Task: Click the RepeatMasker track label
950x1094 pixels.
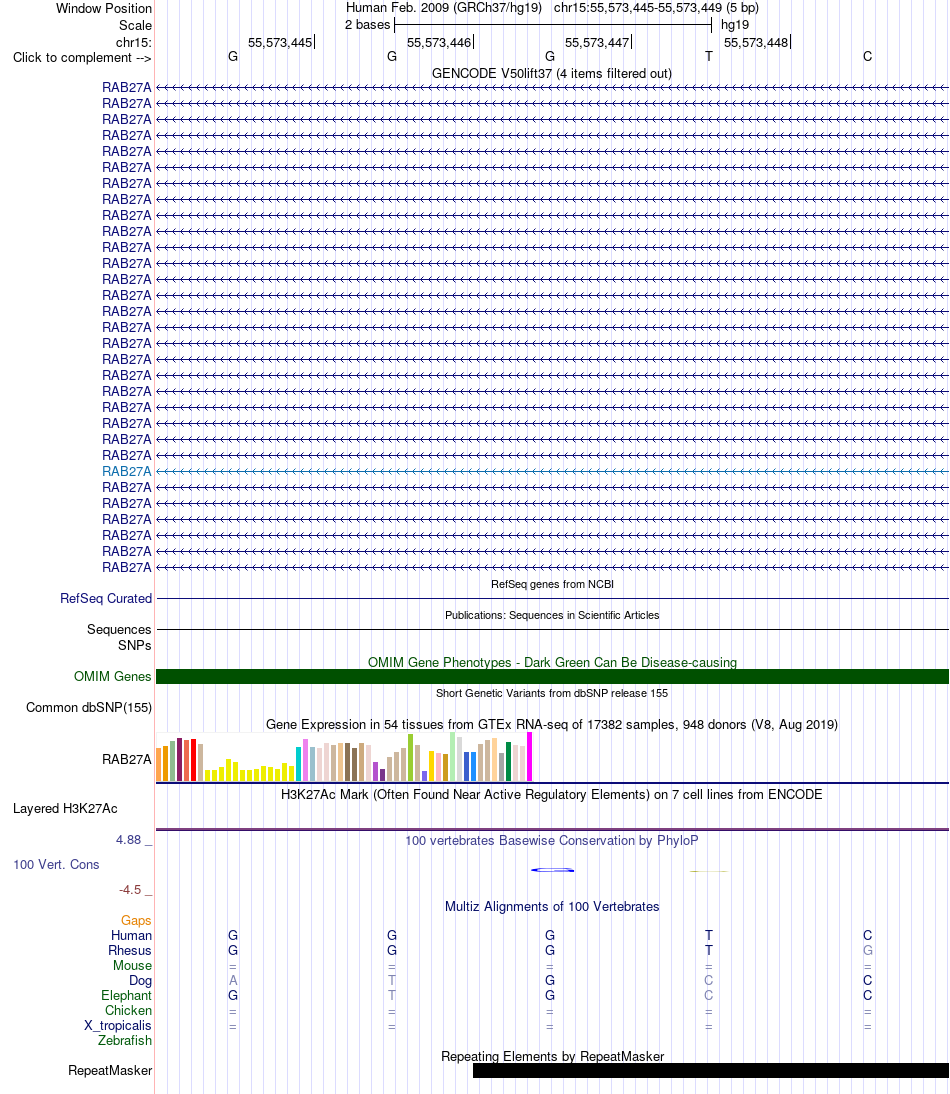Action: point(110,1070)
